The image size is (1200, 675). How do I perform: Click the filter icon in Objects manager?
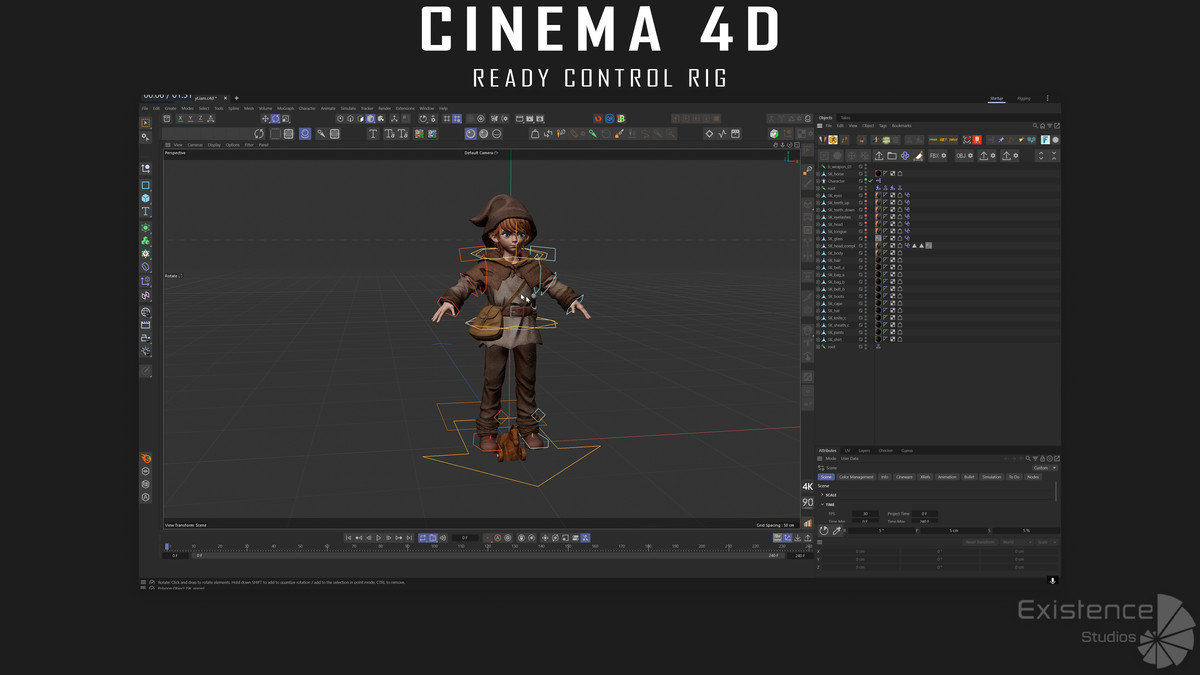pyautogui.click(x=1049, y=126)
